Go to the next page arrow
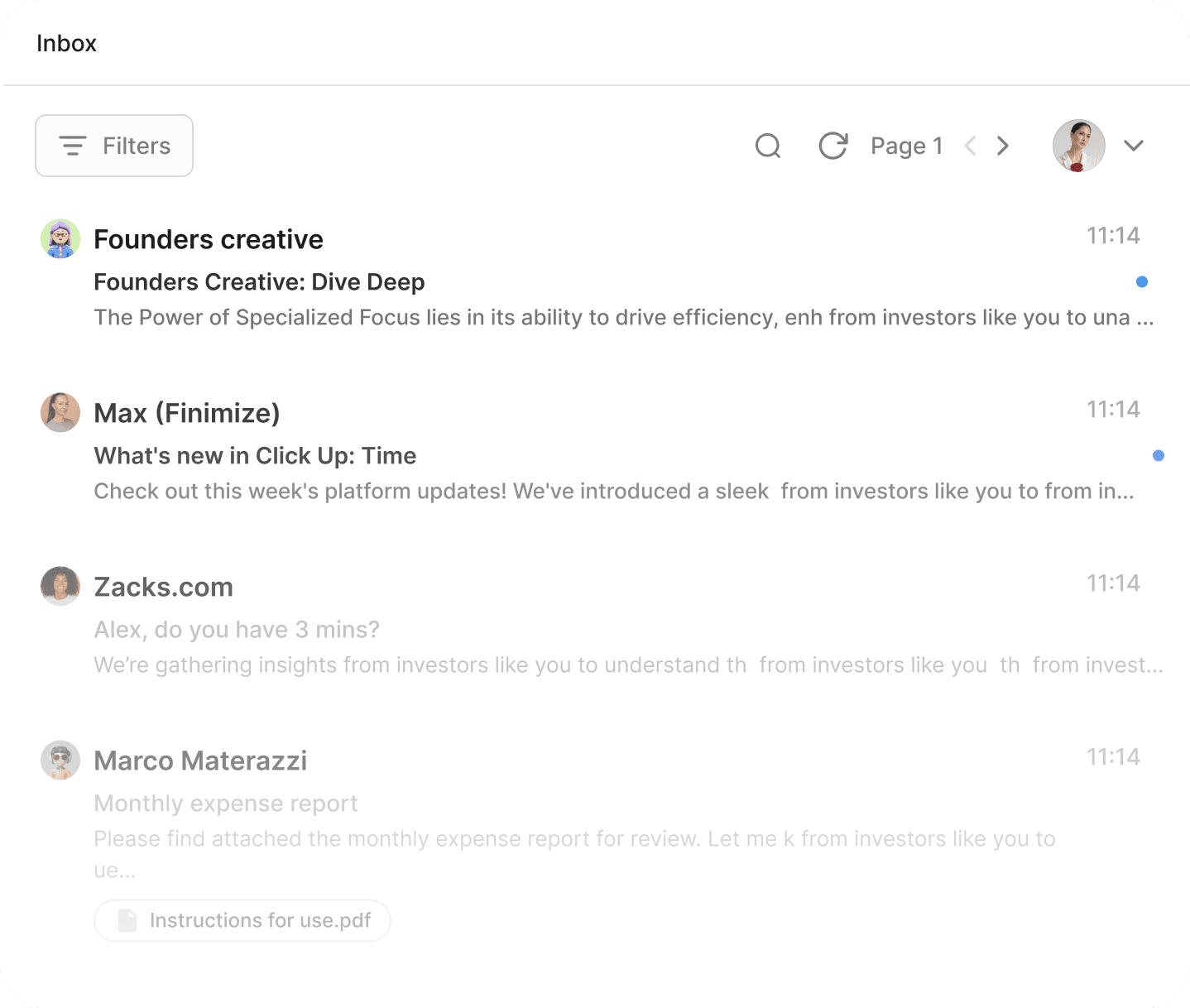This screenshot has width=1190, height=1008. tap(1003, 146)
